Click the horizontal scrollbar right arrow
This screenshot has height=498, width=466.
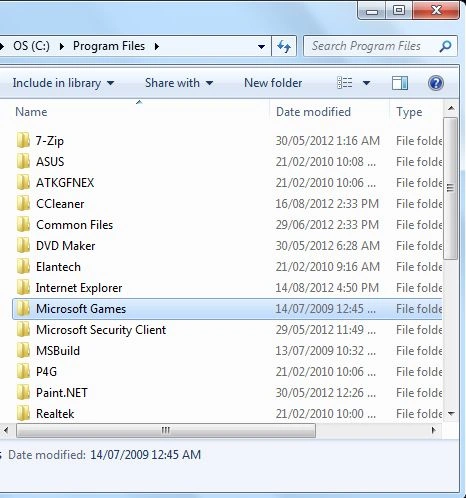tap(434, 430)
